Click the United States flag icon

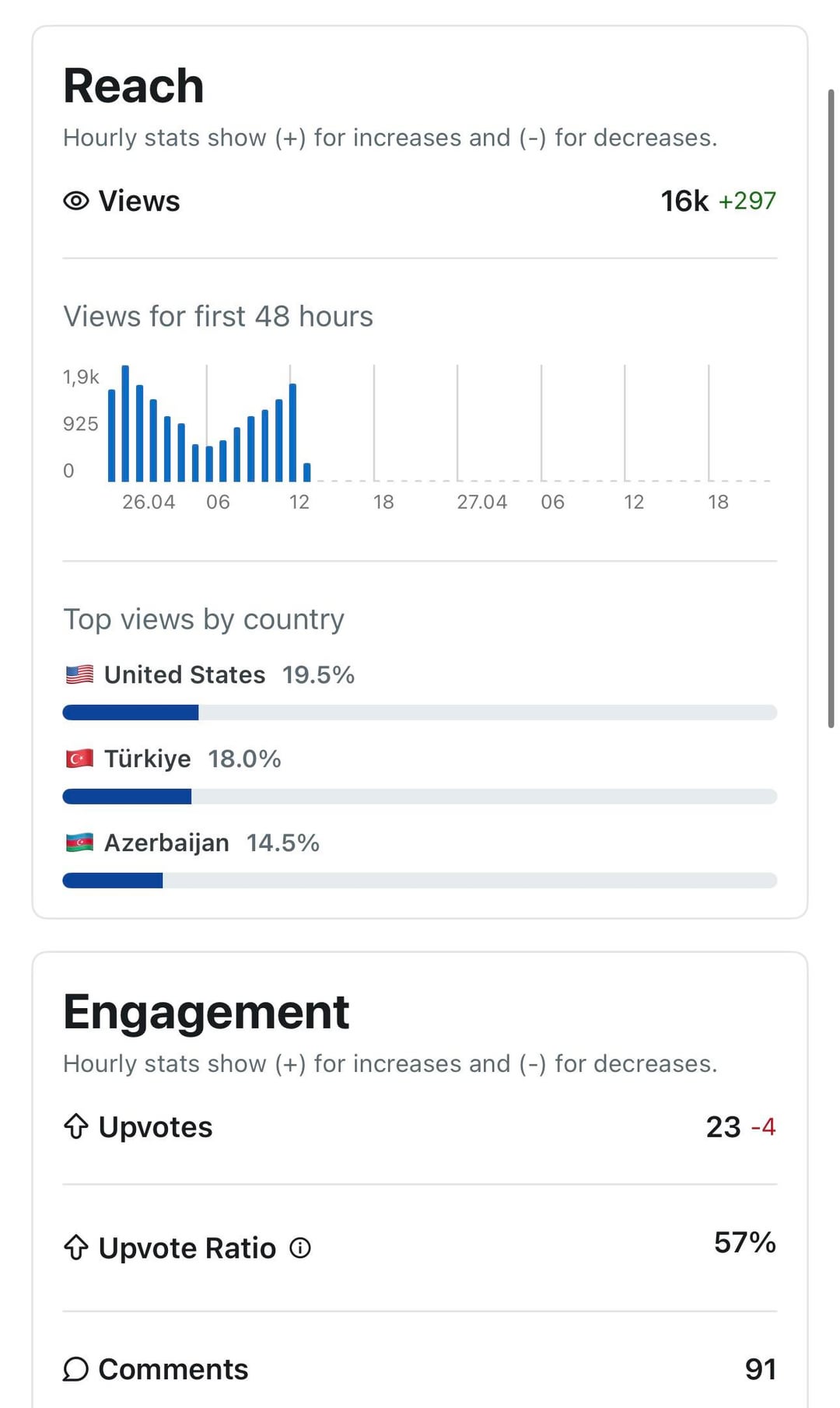[x=79, y=674]
